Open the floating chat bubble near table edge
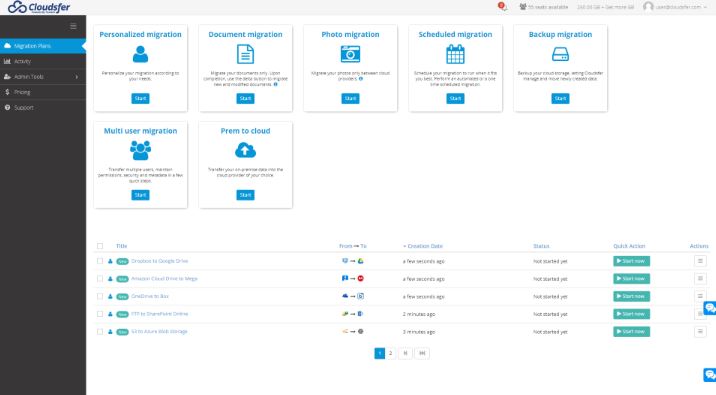 tap(710, 308)
